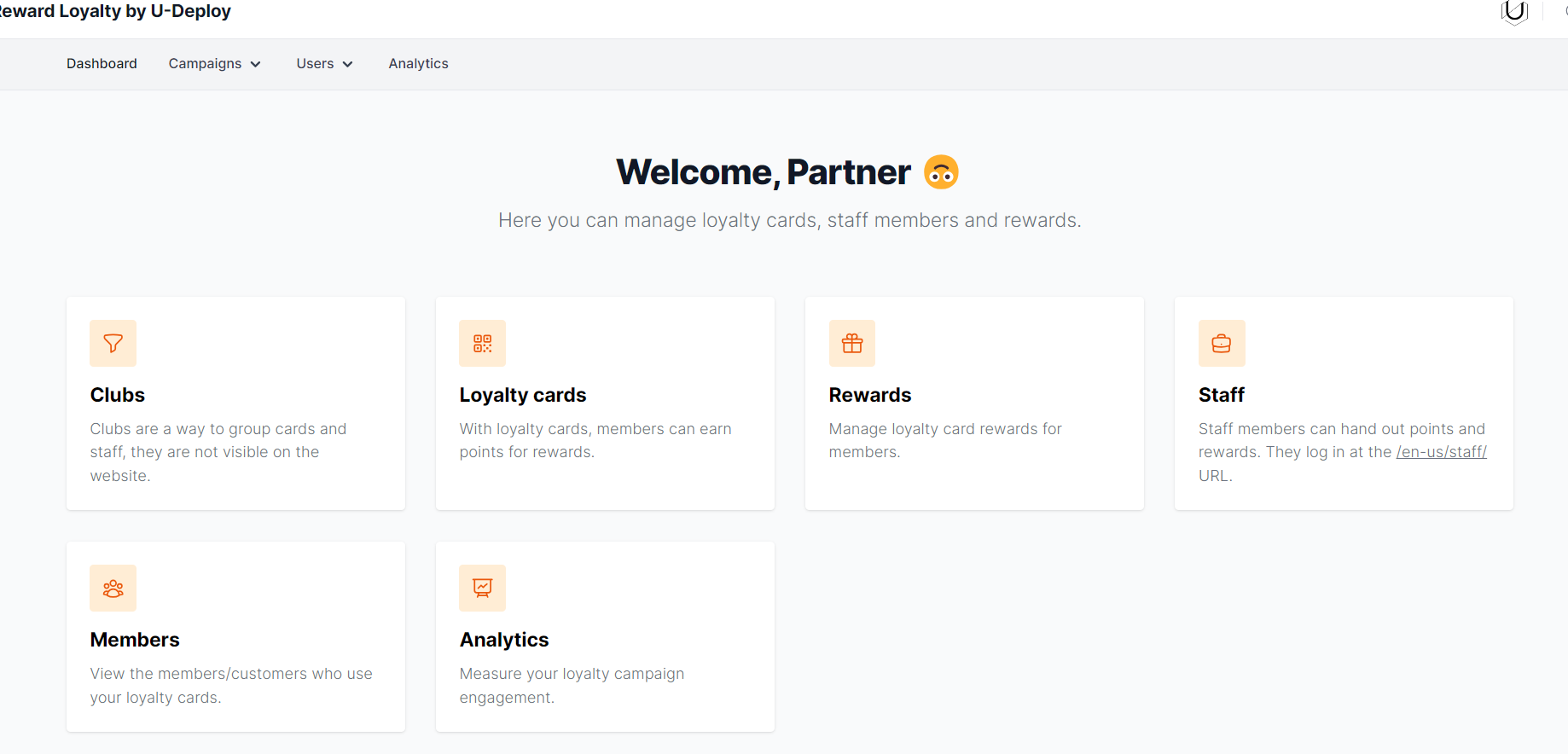
Task: Click the Reward Loyalty by U-Deploy title
Action: [115, 11]
